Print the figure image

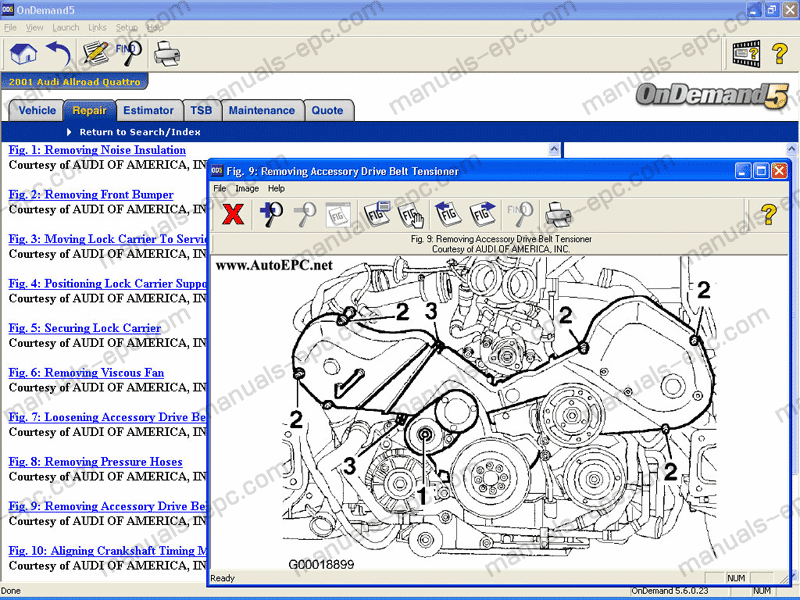coord(558,214)
